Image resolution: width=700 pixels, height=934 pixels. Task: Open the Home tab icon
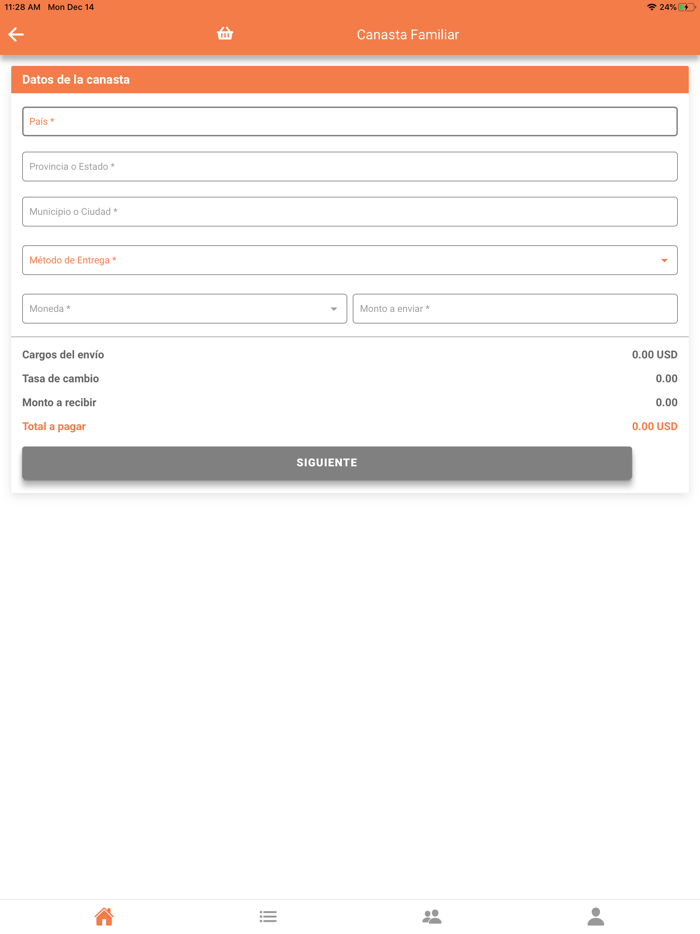104,916
